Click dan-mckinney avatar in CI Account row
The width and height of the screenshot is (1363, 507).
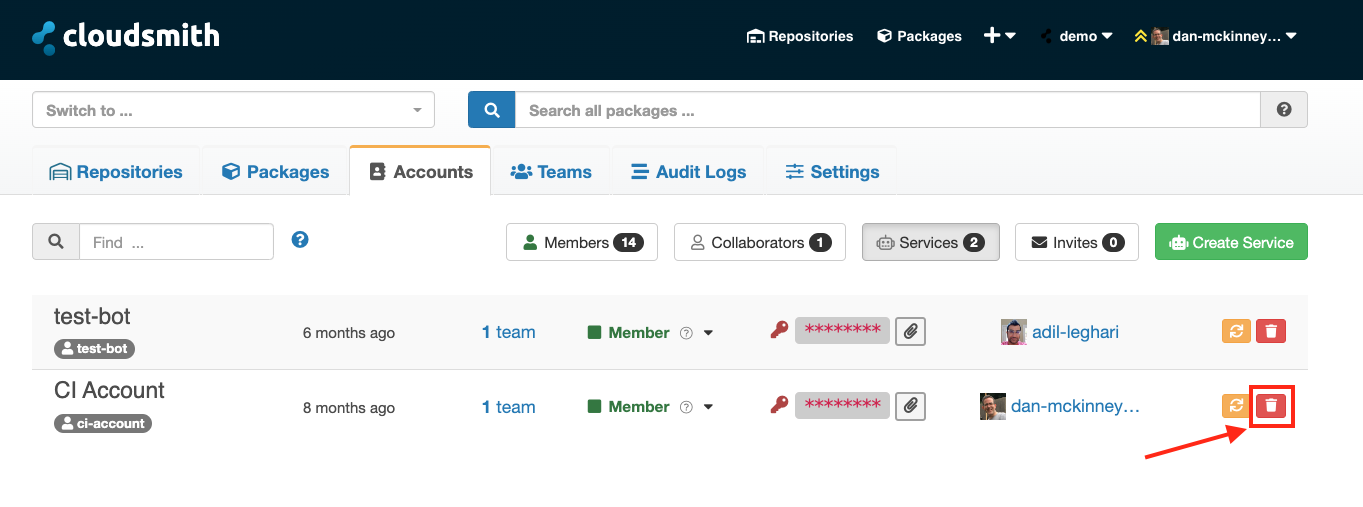[993, 406]
